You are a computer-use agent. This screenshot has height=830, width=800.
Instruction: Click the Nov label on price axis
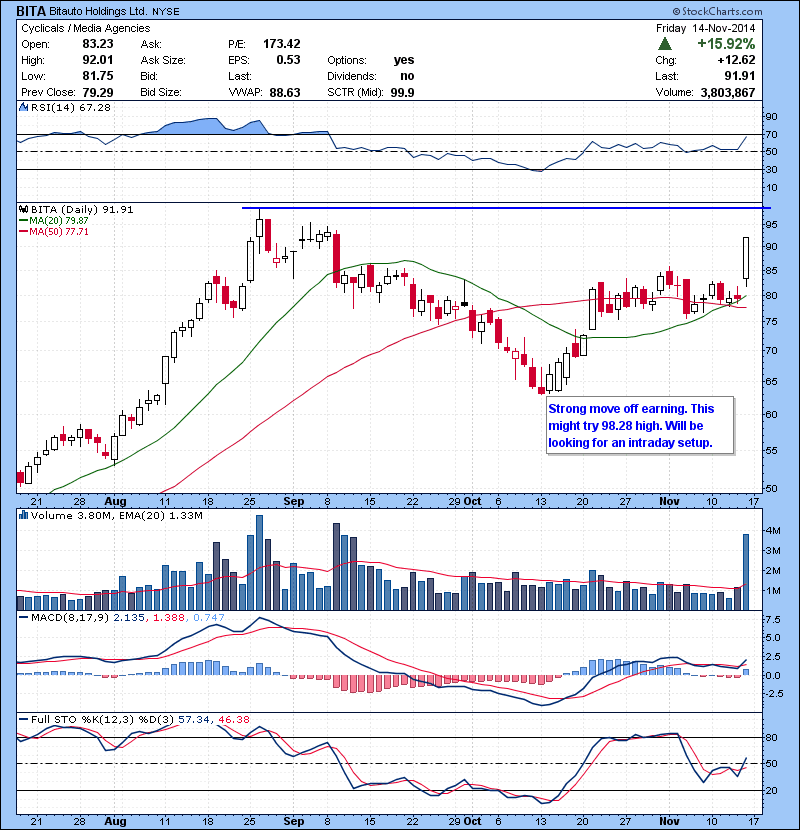(669, 501)
